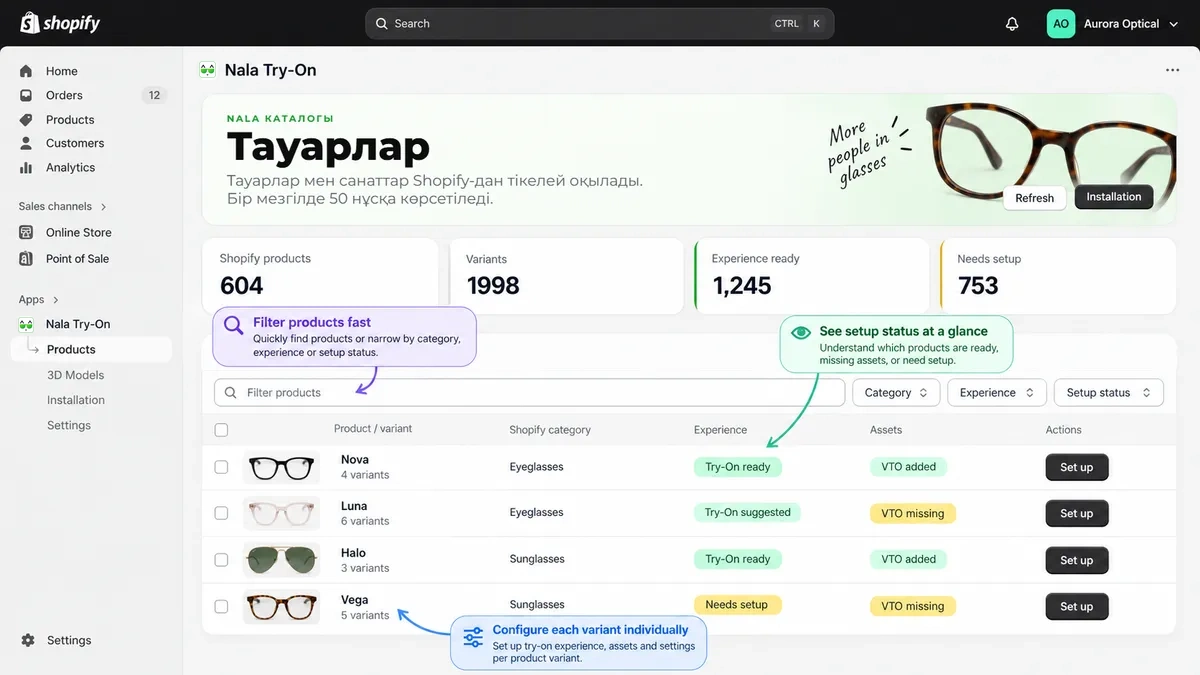Click Set up for Luna
Viewport: 1200px width, 675px height.
pyautogui.click(x=1077, y=513)
